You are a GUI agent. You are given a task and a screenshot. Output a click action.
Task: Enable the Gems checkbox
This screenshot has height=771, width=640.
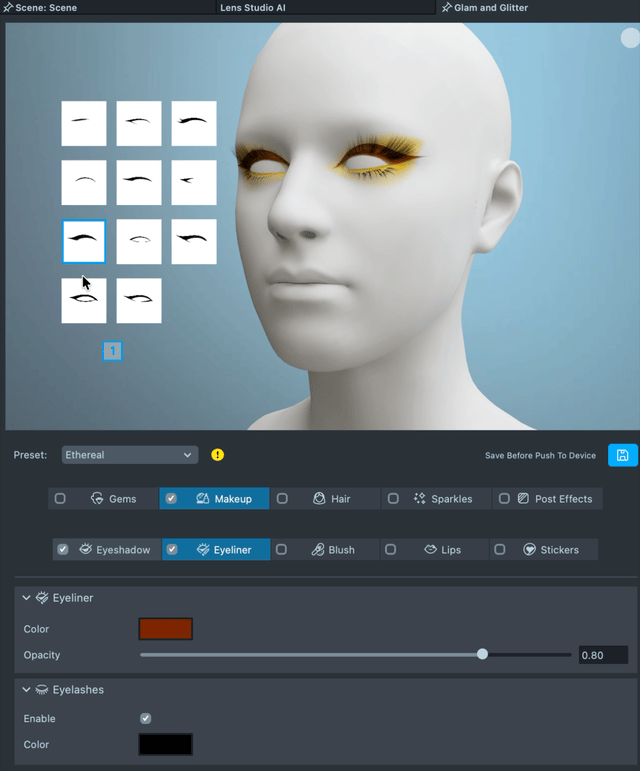[60, 498]
